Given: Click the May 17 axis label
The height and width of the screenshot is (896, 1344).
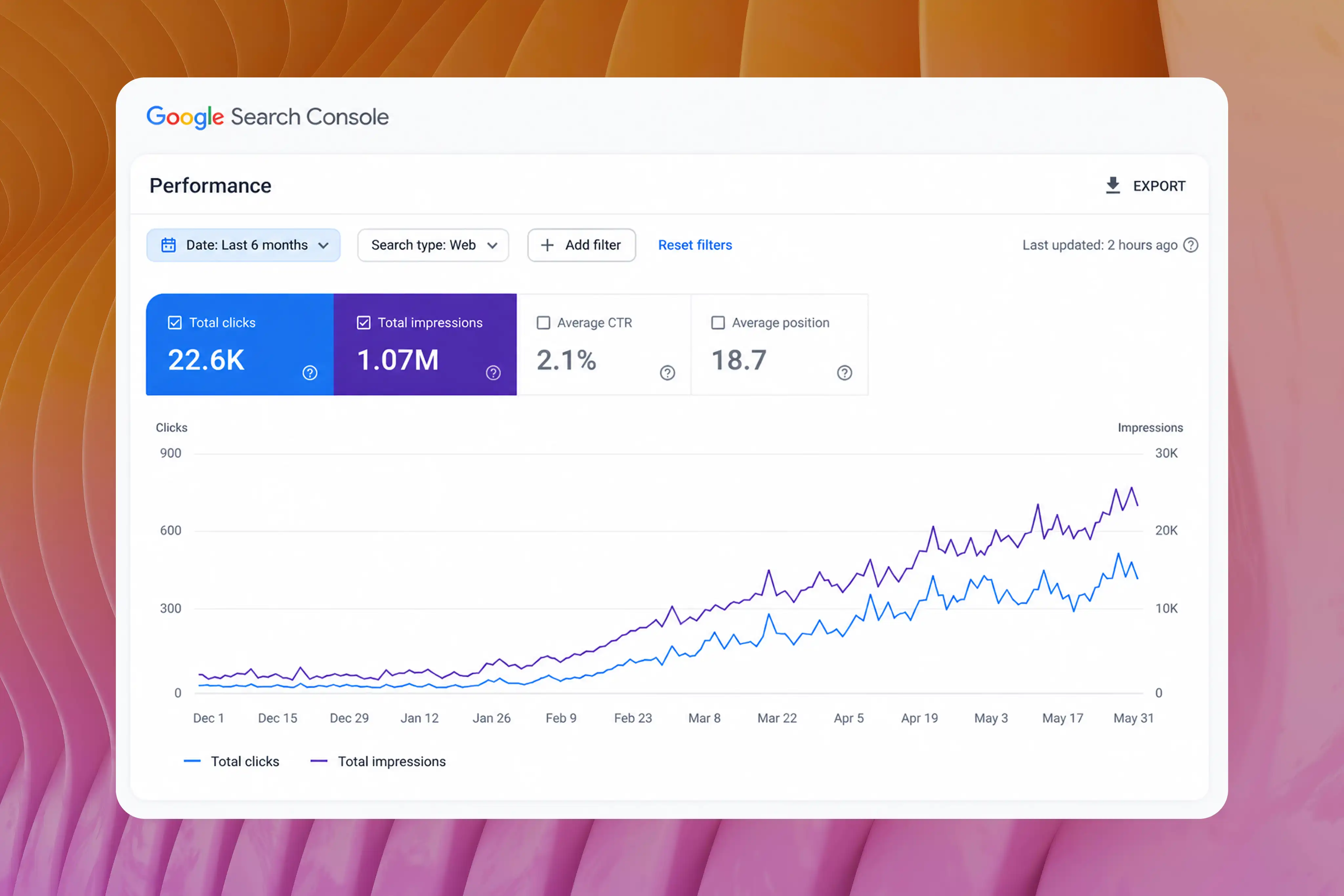Looking at the screenshot, I should [x=1063, y=718].
